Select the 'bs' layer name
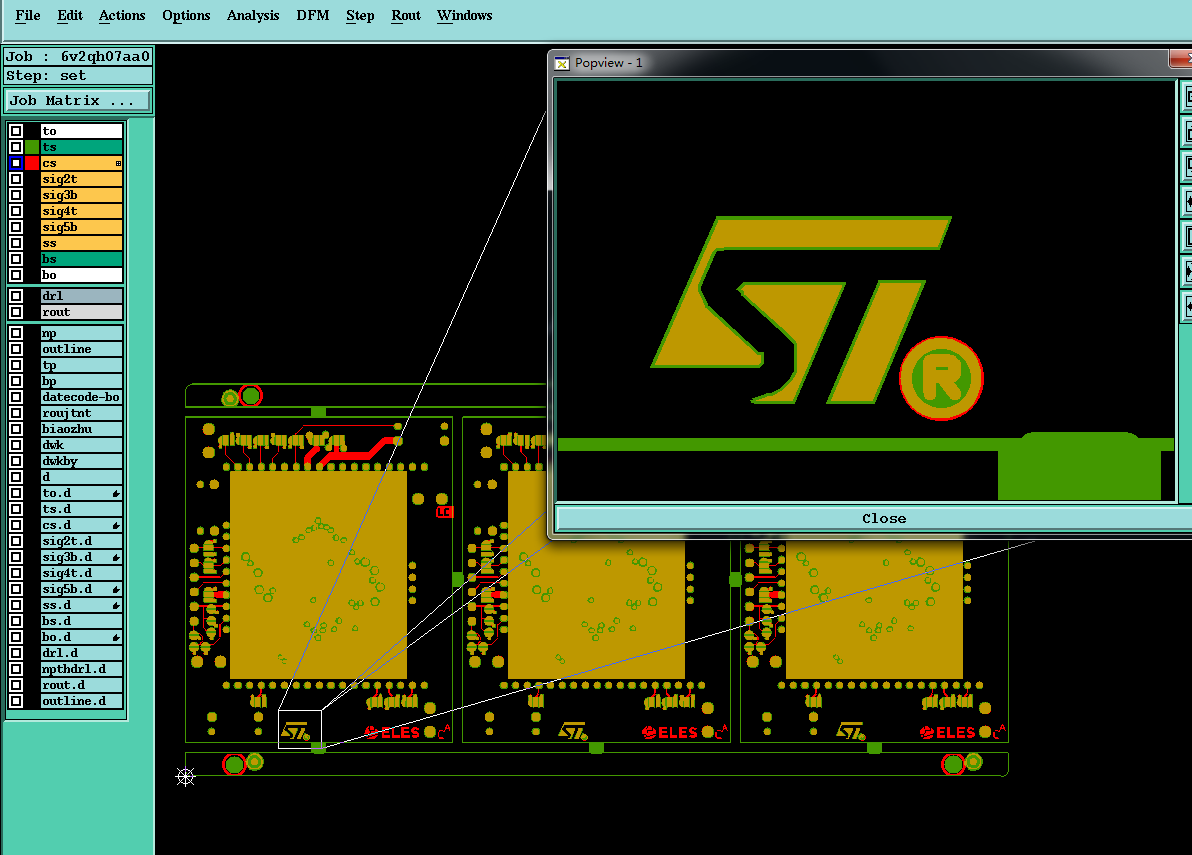Viewport: 1192px width, 855px height. (81, 258)
